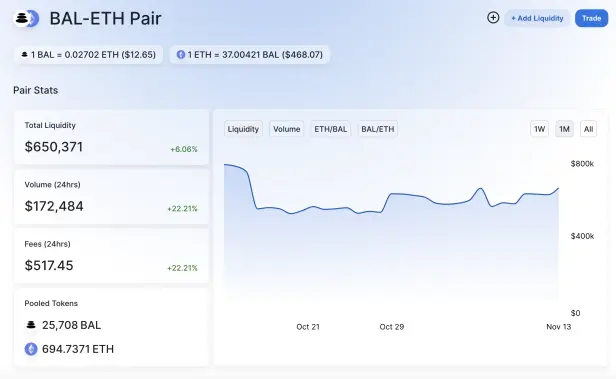The image size is (616, 379).
Task: Click the Volume (24hrs) label
Action: pyautogui.click(x=52, y=185)
